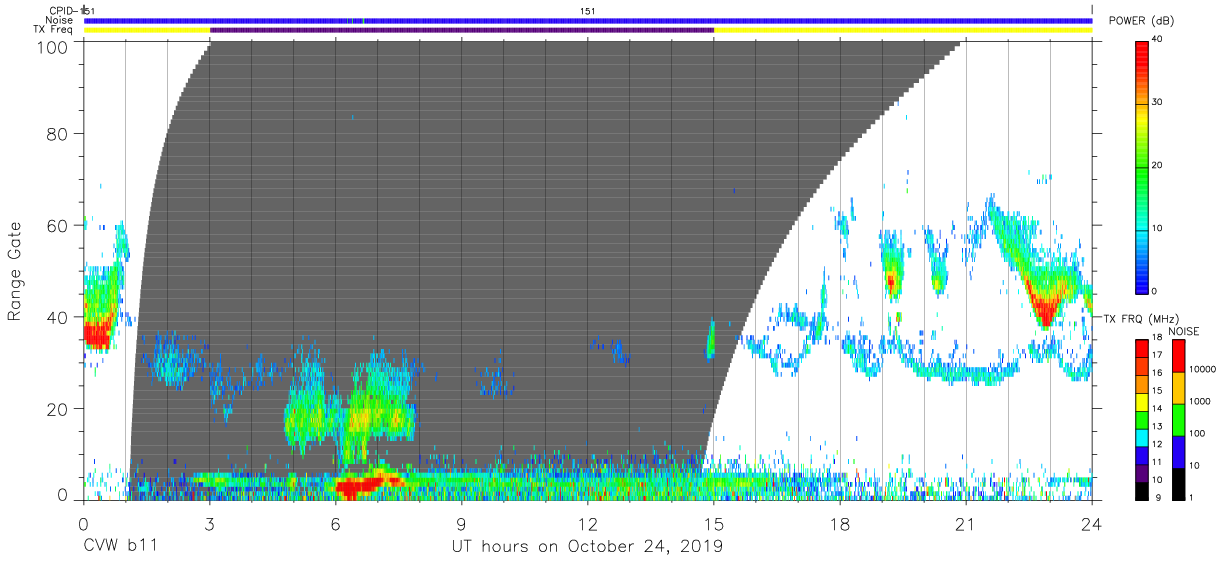Click the x-axis tick label '15'
This screenshot has height=567, width=1228.
coord(713,523)
